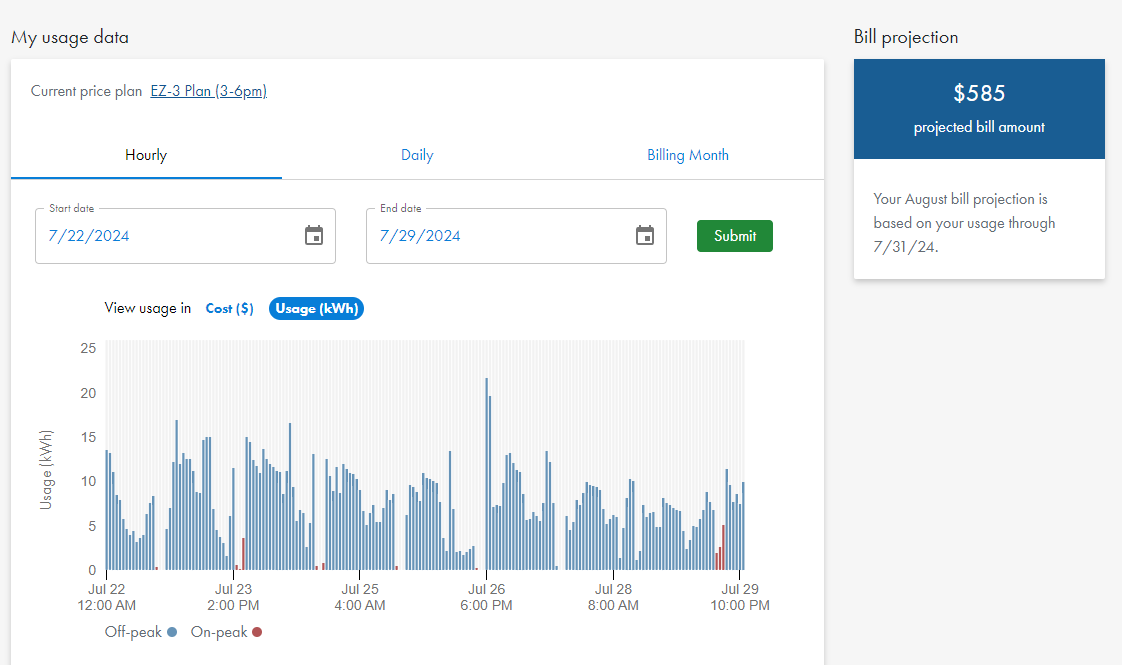Screen dimensions: 1122x665
Task: Select the Hourly tab
Action: pyautogui.click(x=146, y=155)
